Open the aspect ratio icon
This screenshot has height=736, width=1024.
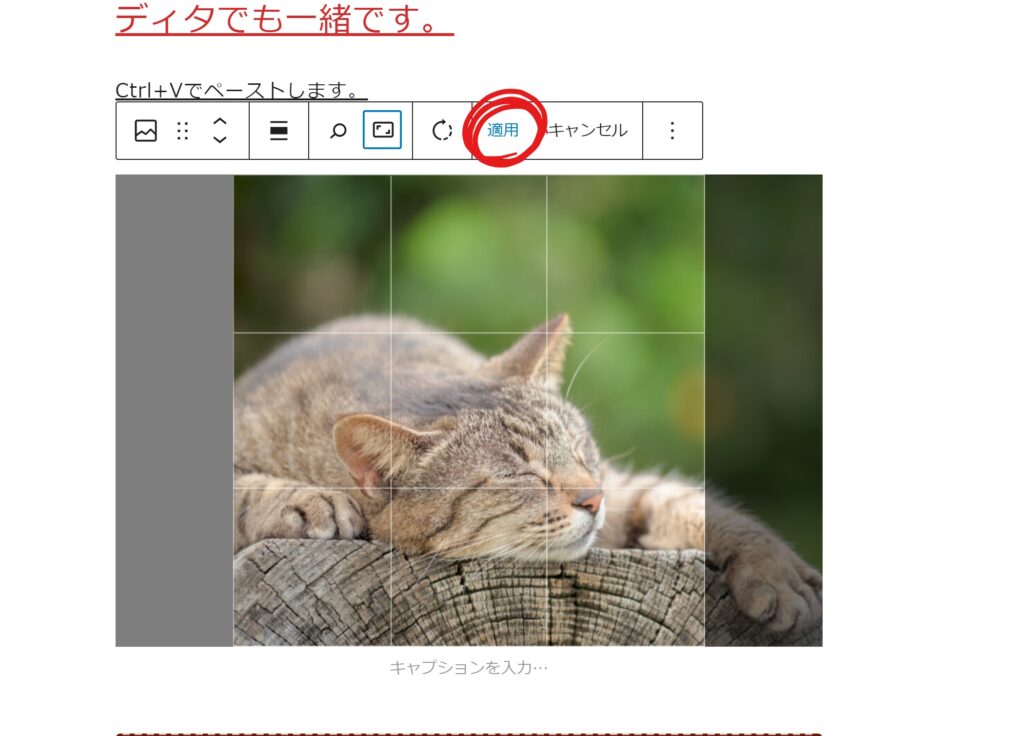point(383,130)
